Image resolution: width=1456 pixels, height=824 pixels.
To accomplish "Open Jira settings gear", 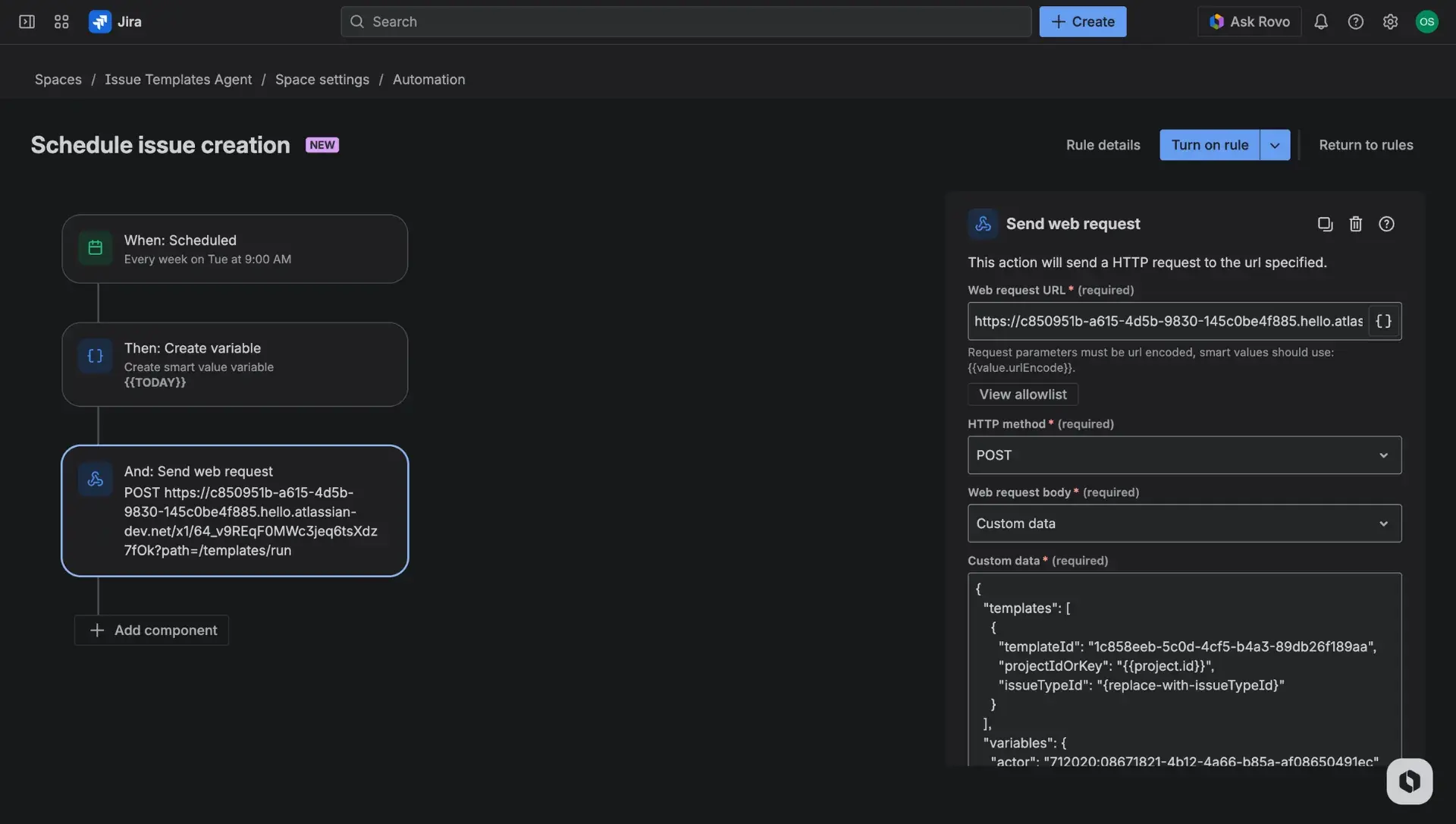I will 1391,21.
